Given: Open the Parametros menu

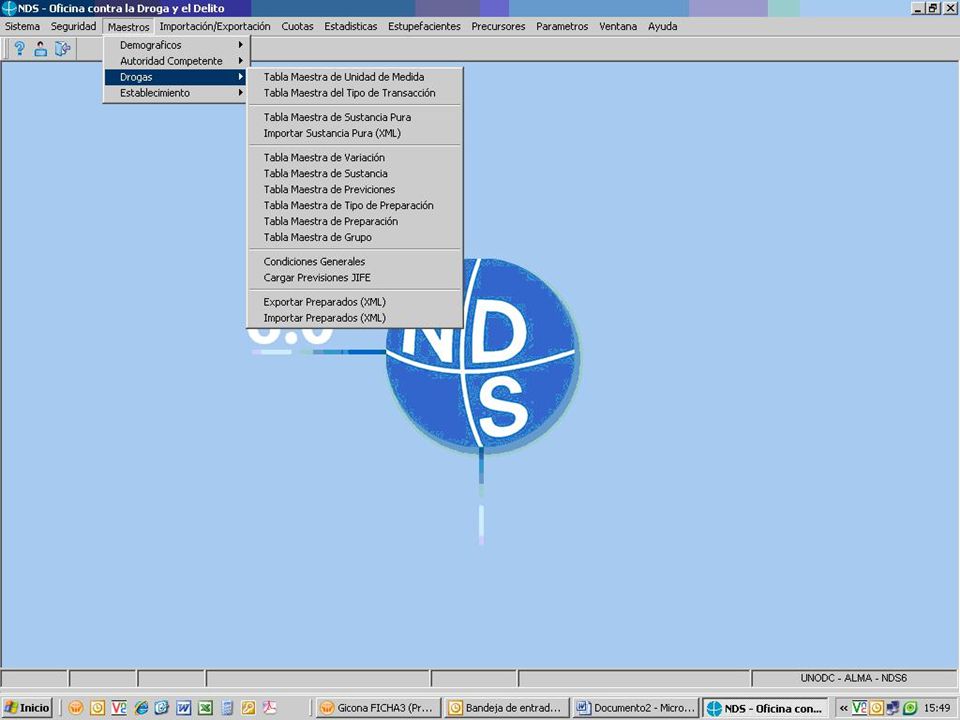Looking at the screenshot, I should point(562,26).
